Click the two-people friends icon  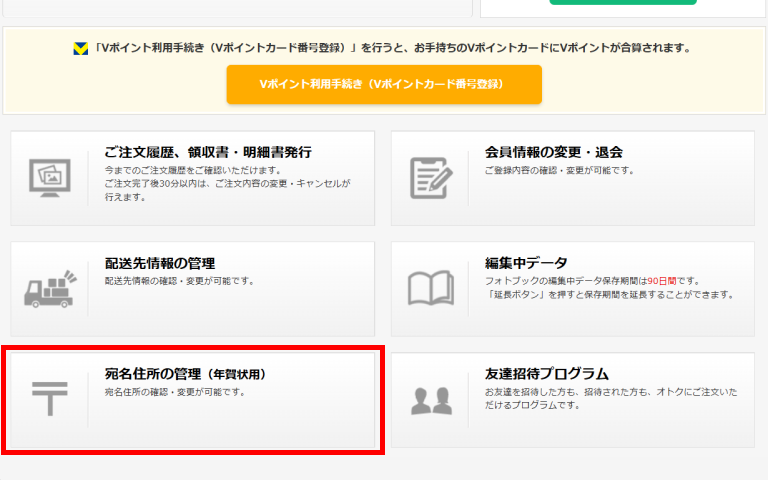tap(431, 401)
